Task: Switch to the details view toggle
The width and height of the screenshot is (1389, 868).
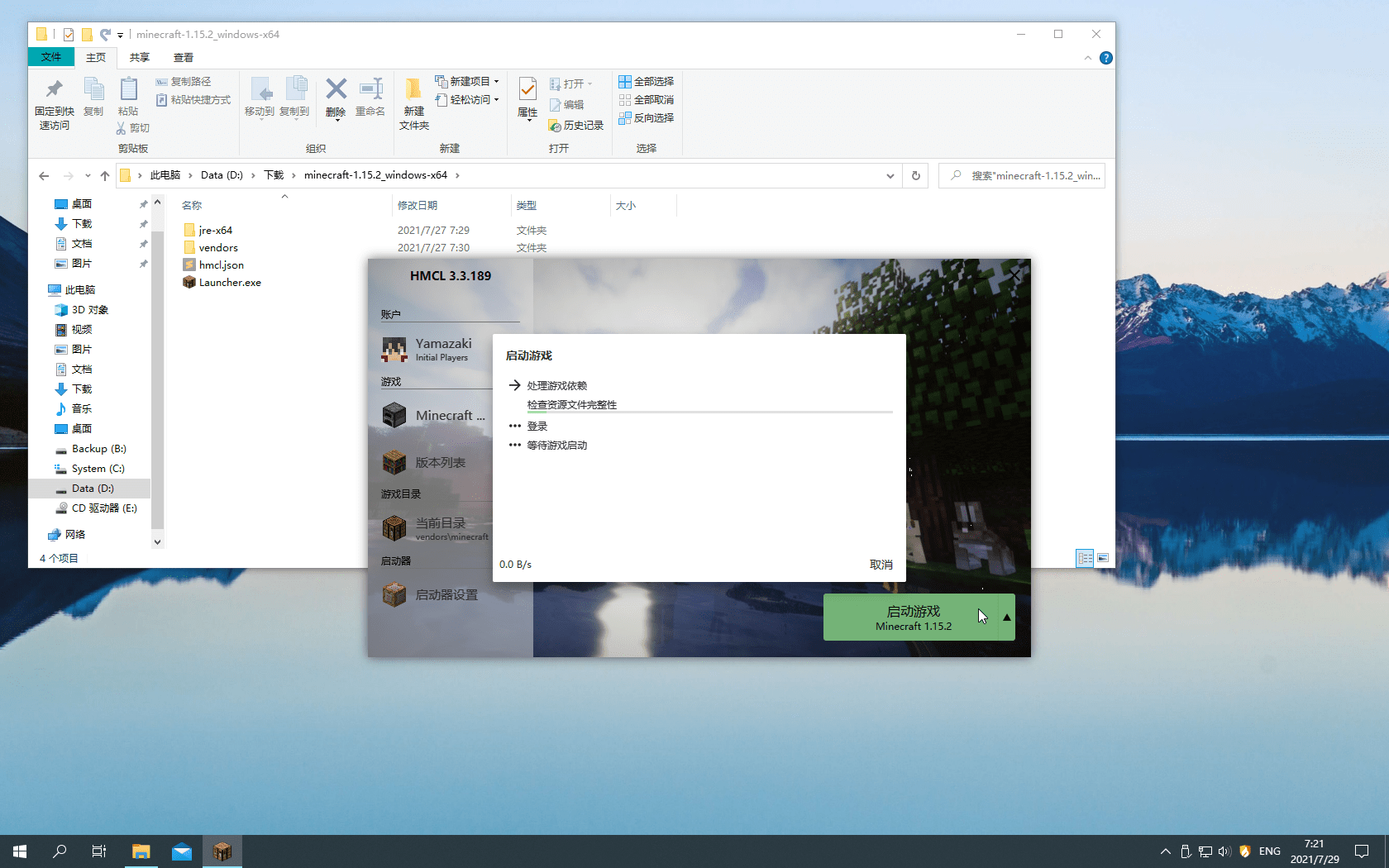Action: [1085, 558]
